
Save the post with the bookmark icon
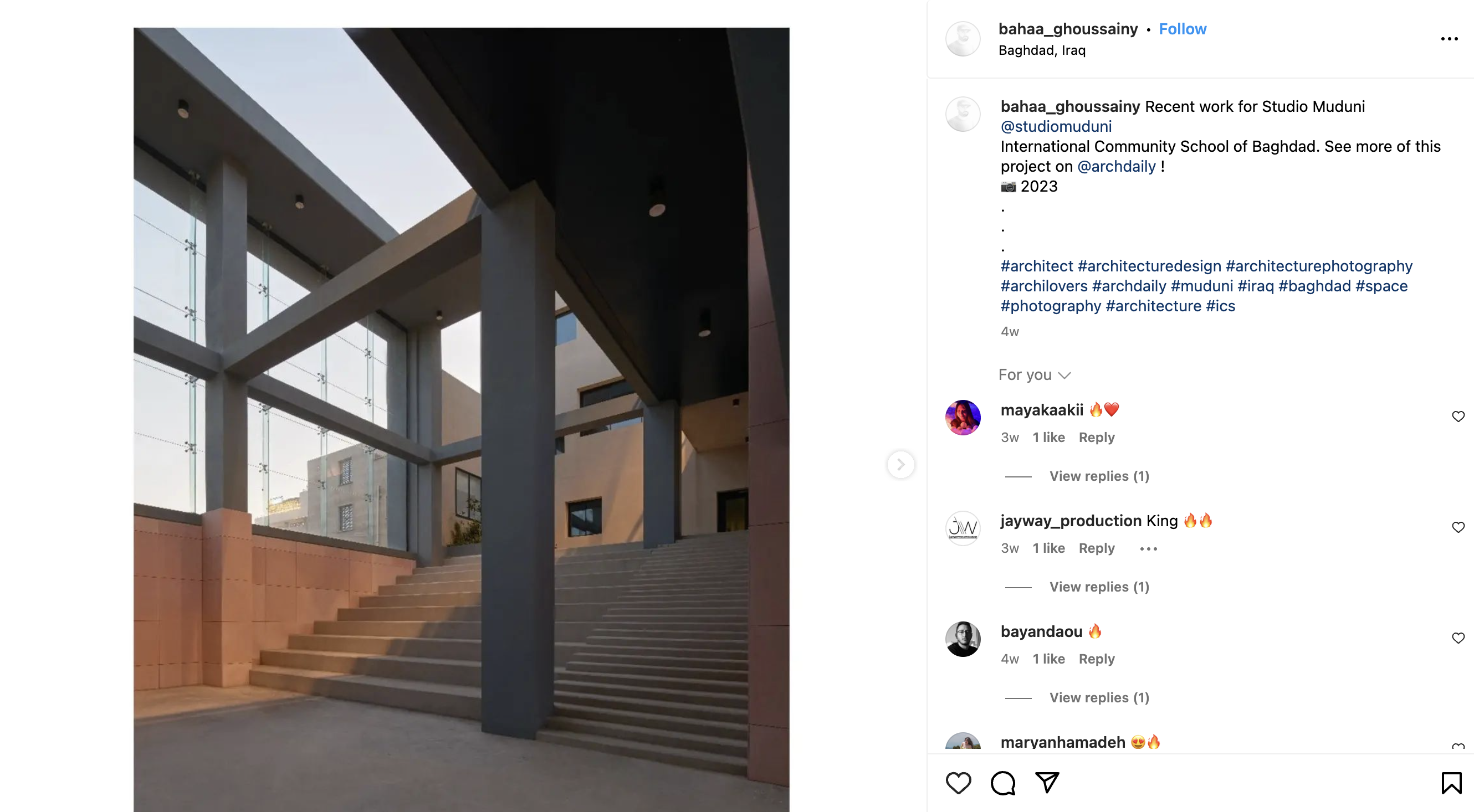pos(1451,783)
